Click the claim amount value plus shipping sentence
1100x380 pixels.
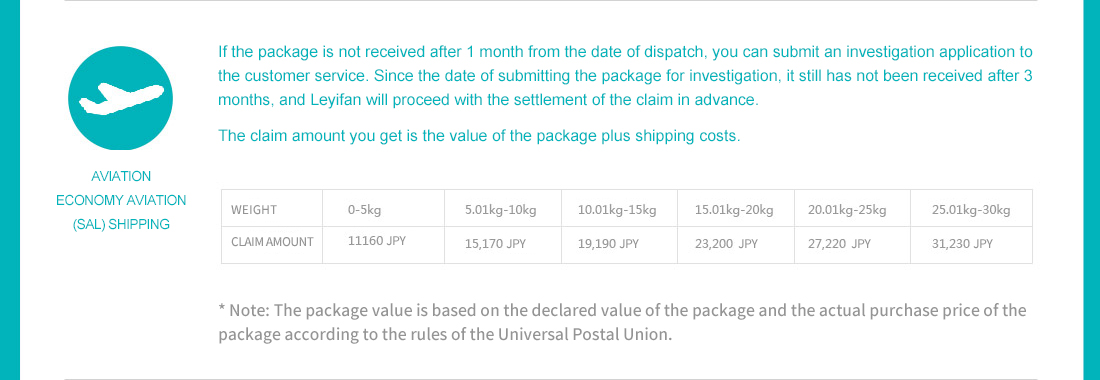(479, 135)
